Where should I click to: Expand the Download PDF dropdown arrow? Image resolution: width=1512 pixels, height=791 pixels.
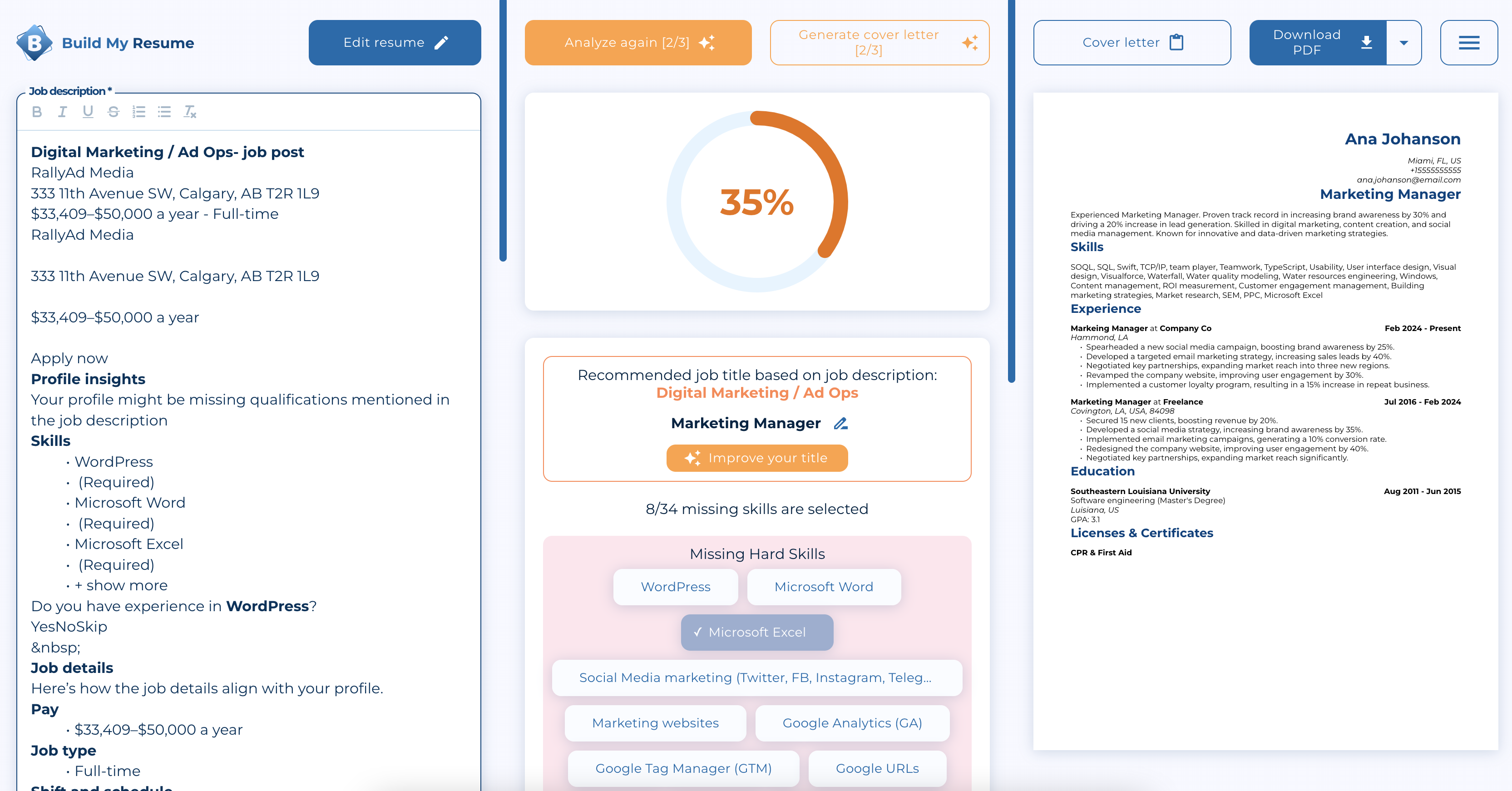point(1403,42)
